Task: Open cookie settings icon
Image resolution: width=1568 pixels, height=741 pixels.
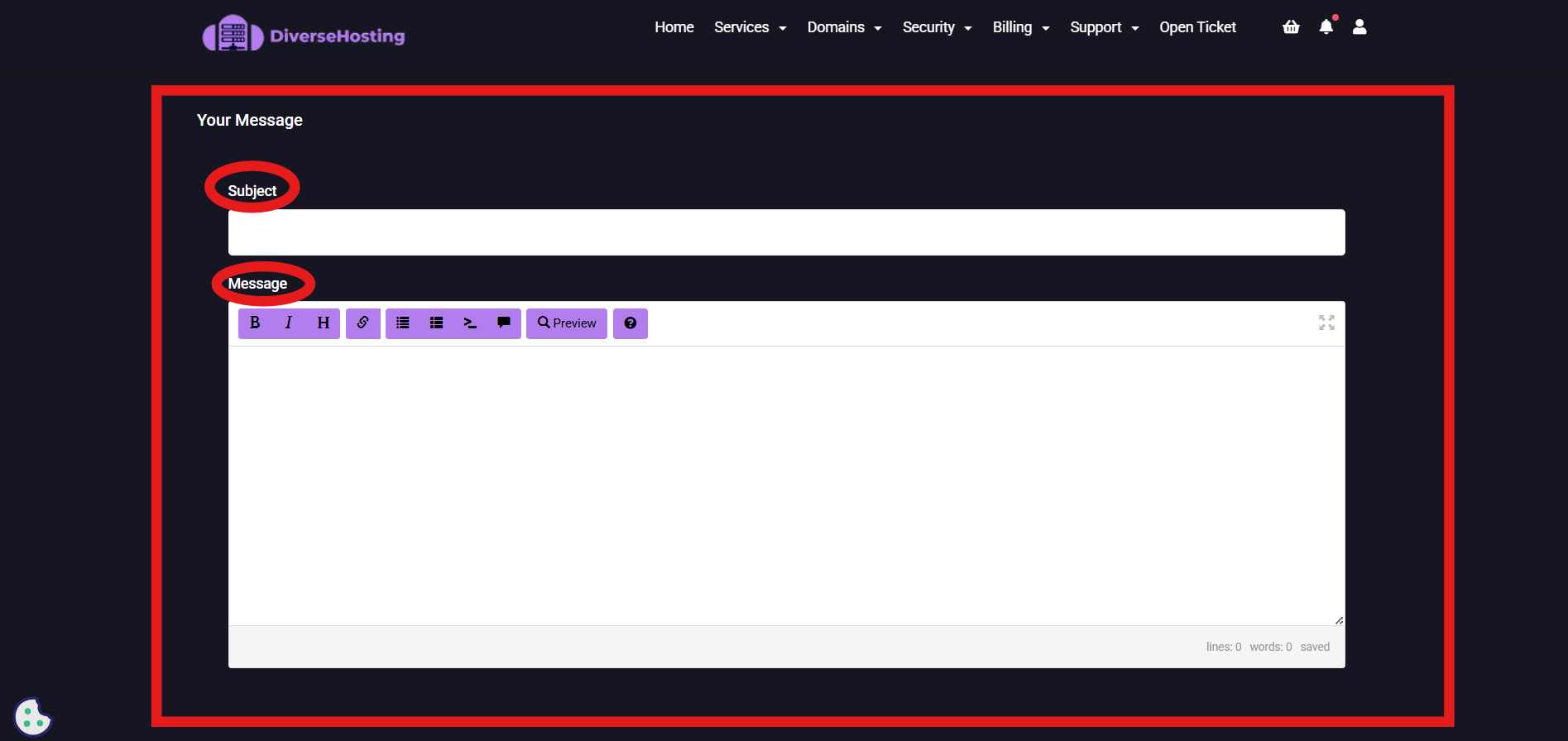Action: point(33,716)
